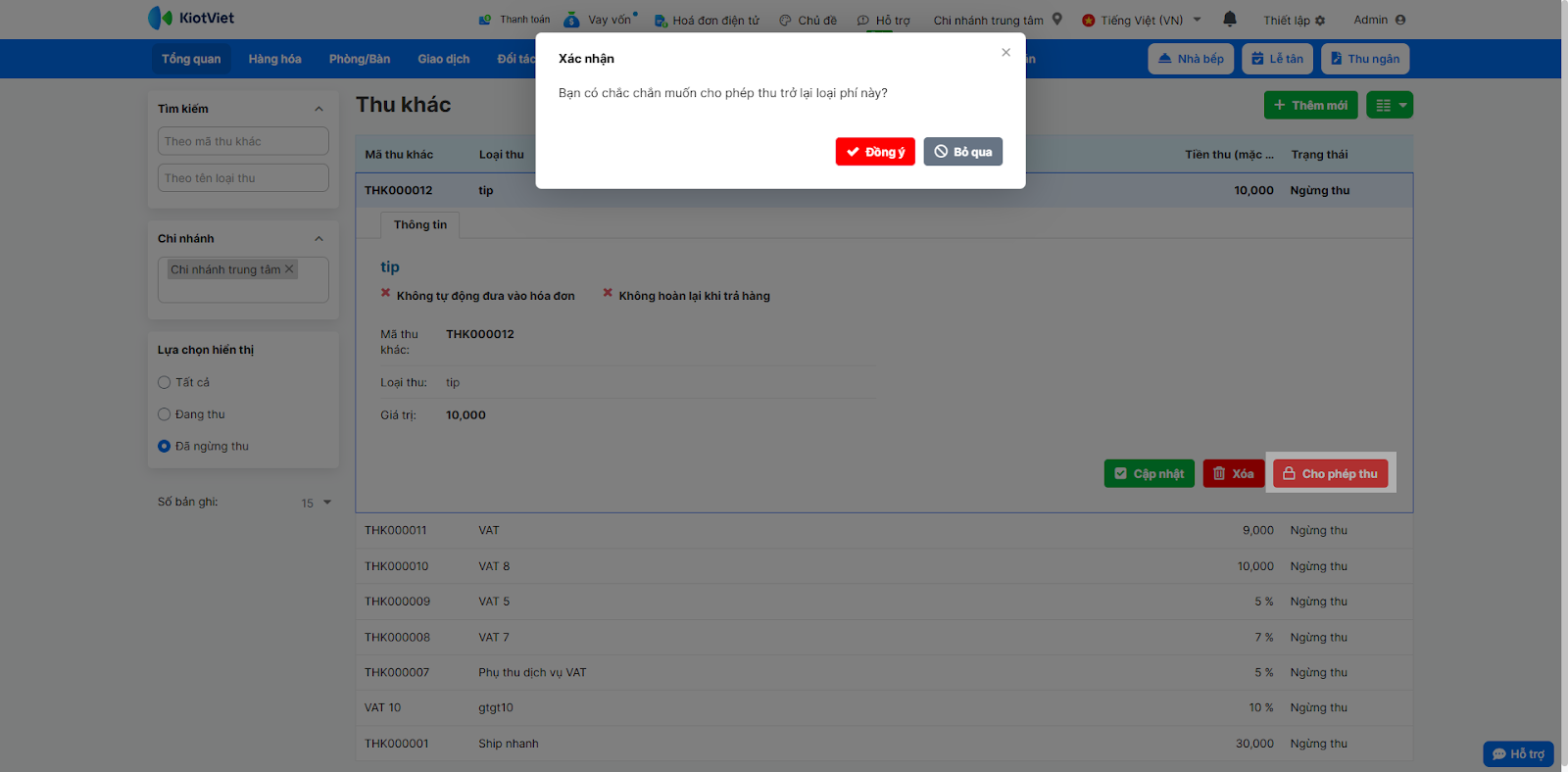
Task: Sort by Mã thu khác column
Action: coord(399,155)
